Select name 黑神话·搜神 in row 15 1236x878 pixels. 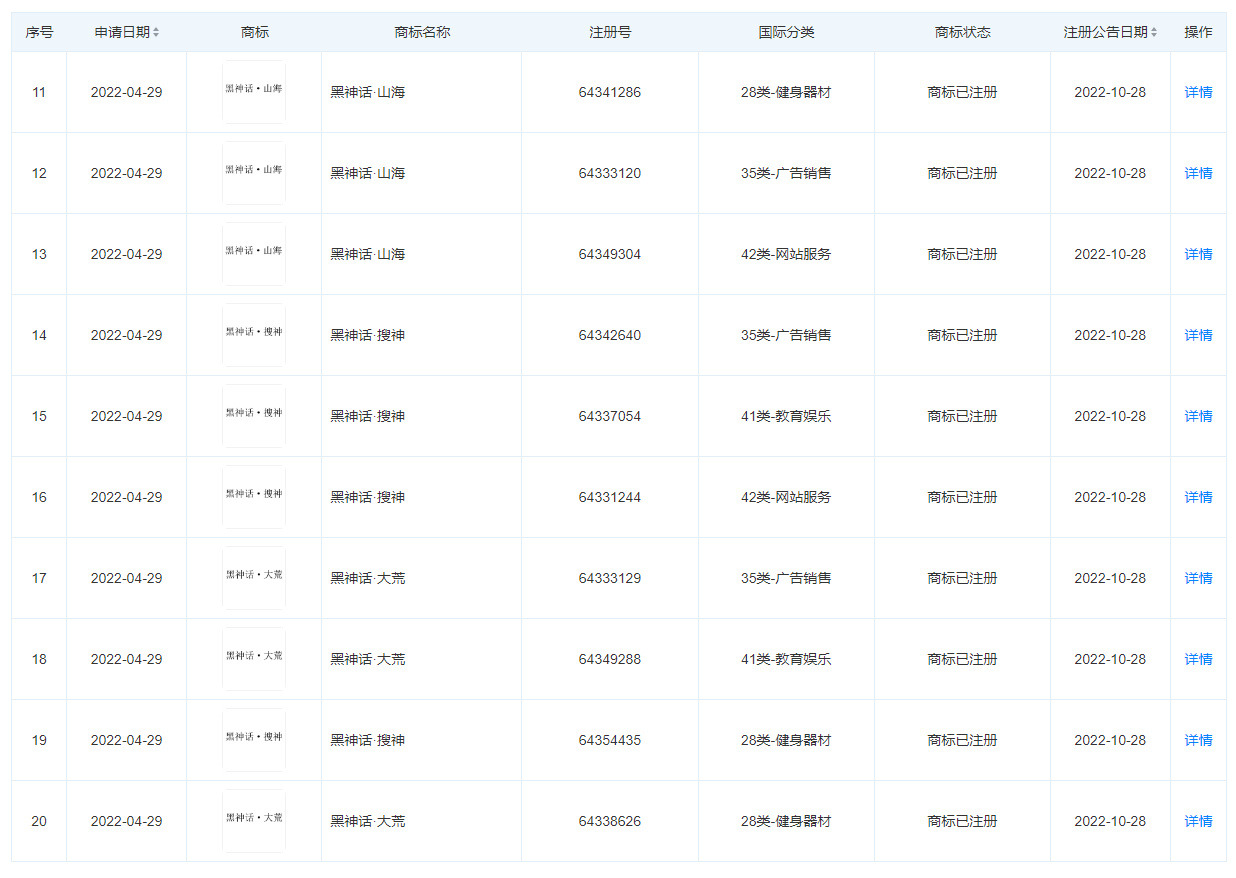coord(368,416)
